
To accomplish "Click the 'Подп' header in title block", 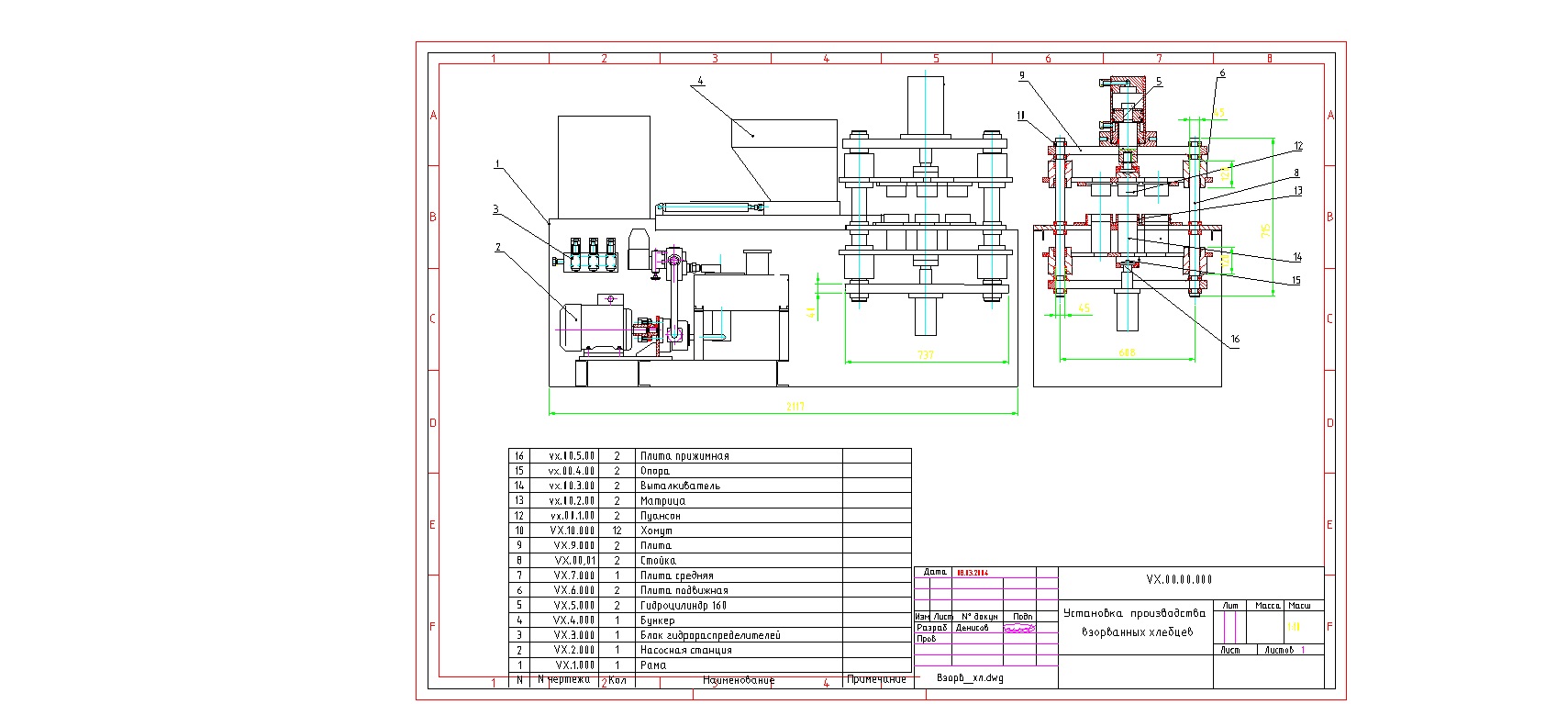I will click(1022, 617).
